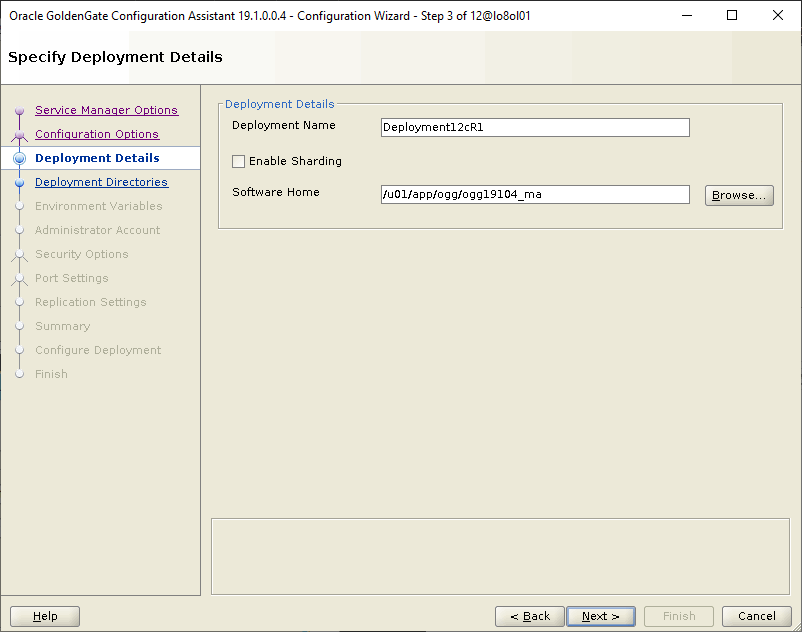Click the Environment Variables step label
802x632 pixels.
[x=98, y=206]
